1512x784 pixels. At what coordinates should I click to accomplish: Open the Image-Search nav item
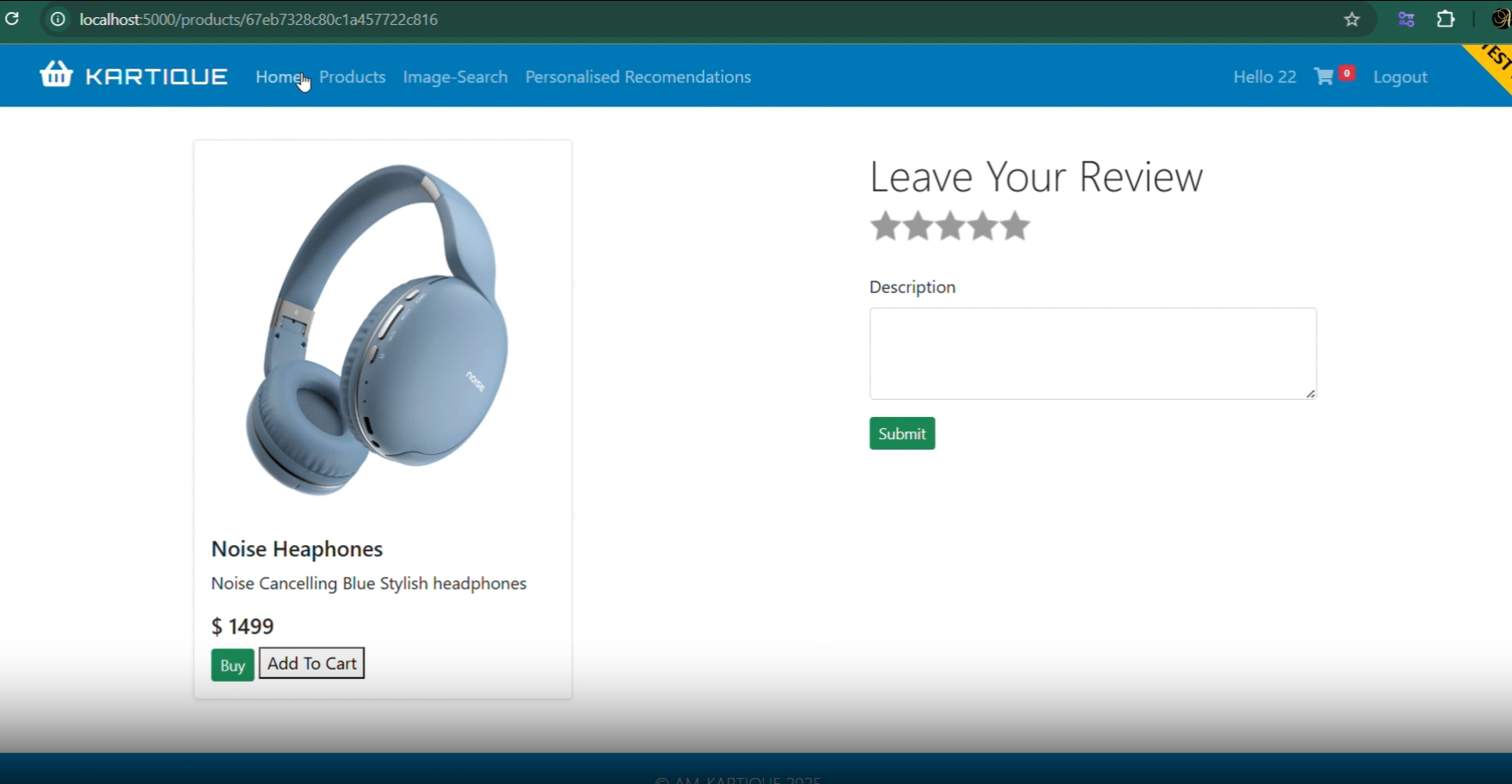(x=455, y=77)
